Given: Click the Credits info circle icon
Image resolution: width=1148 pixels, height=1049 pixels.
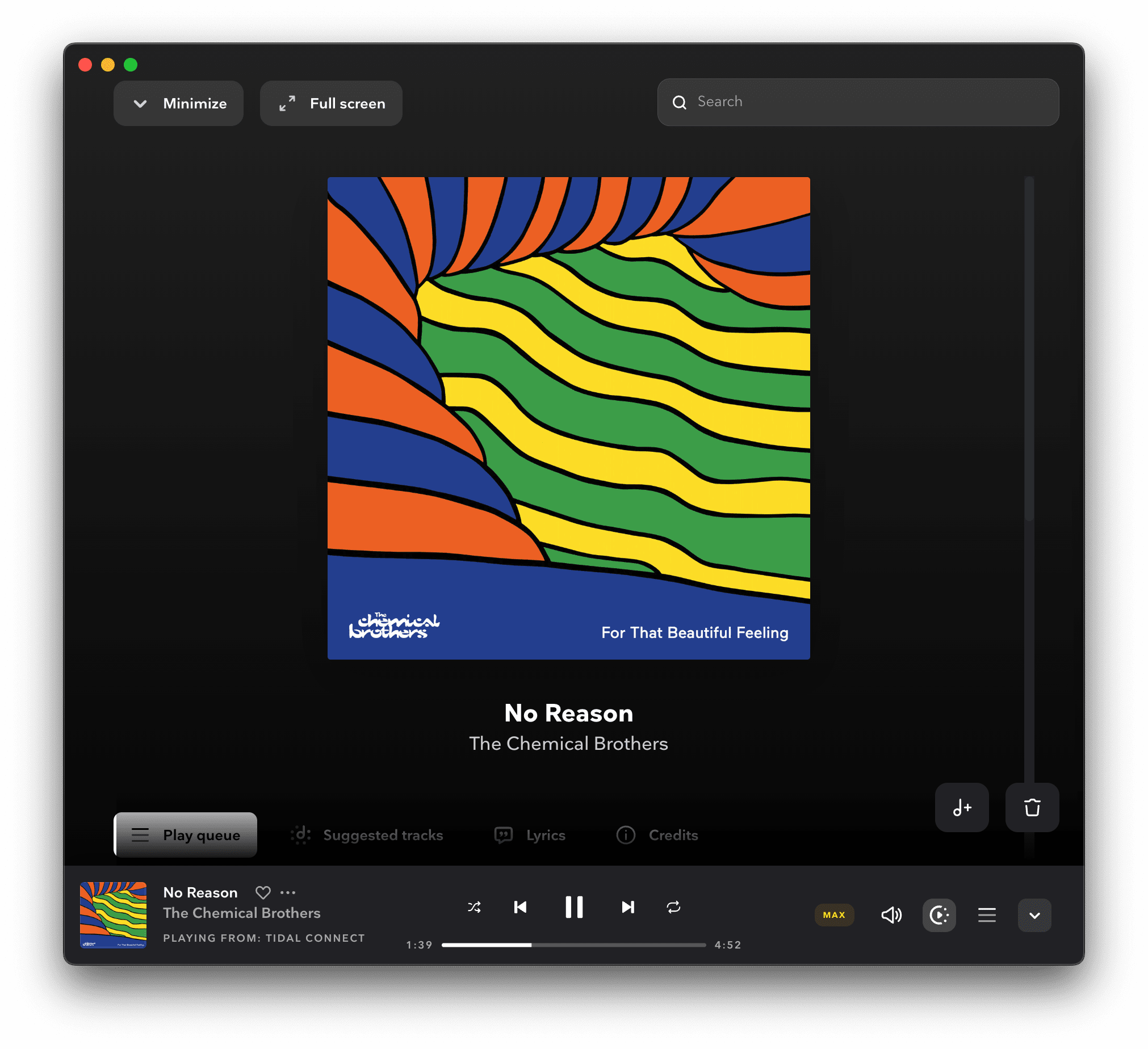Looking at the screenshot, I should 625,834.
